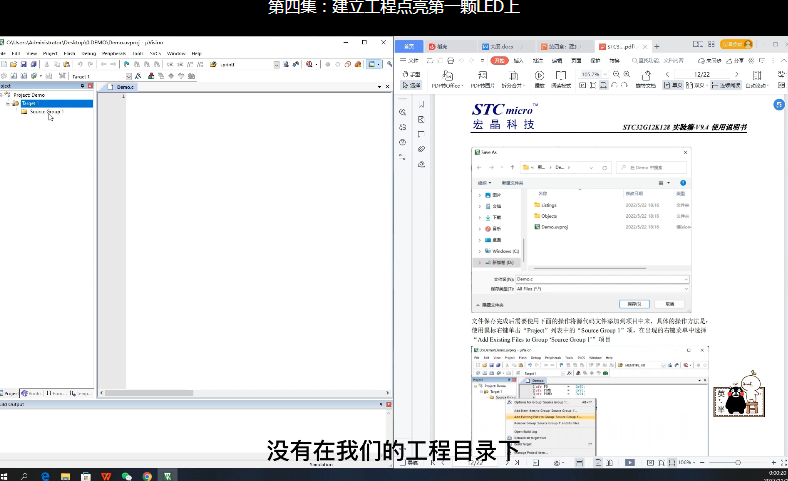Viewport: 788px width, 481px height.
Task: Toggle double page view in WPS
Action: point(695,85)
